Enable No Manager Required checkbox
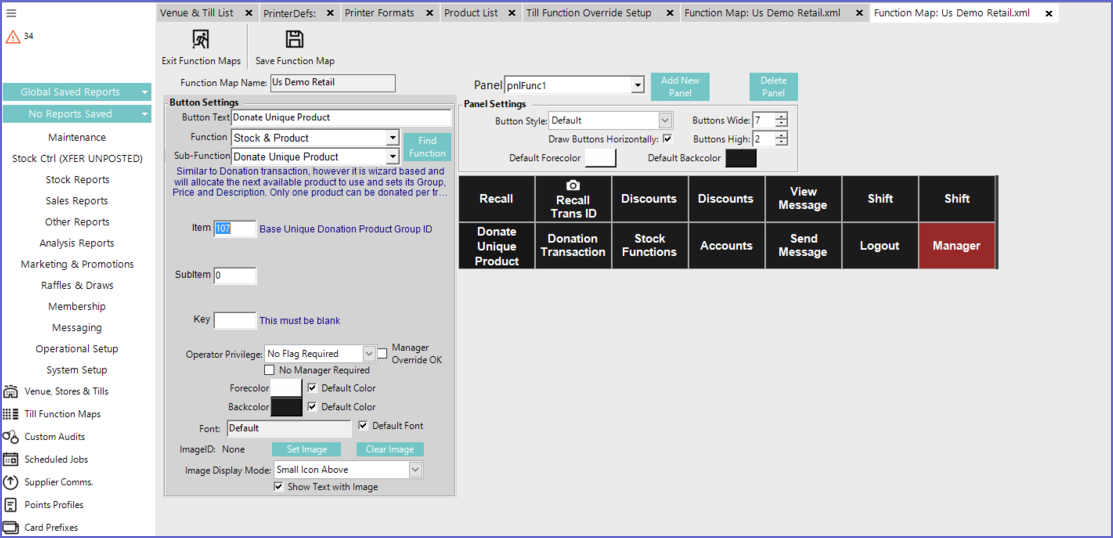Screen dimensions: 1113x538 (x=269, y=370)
